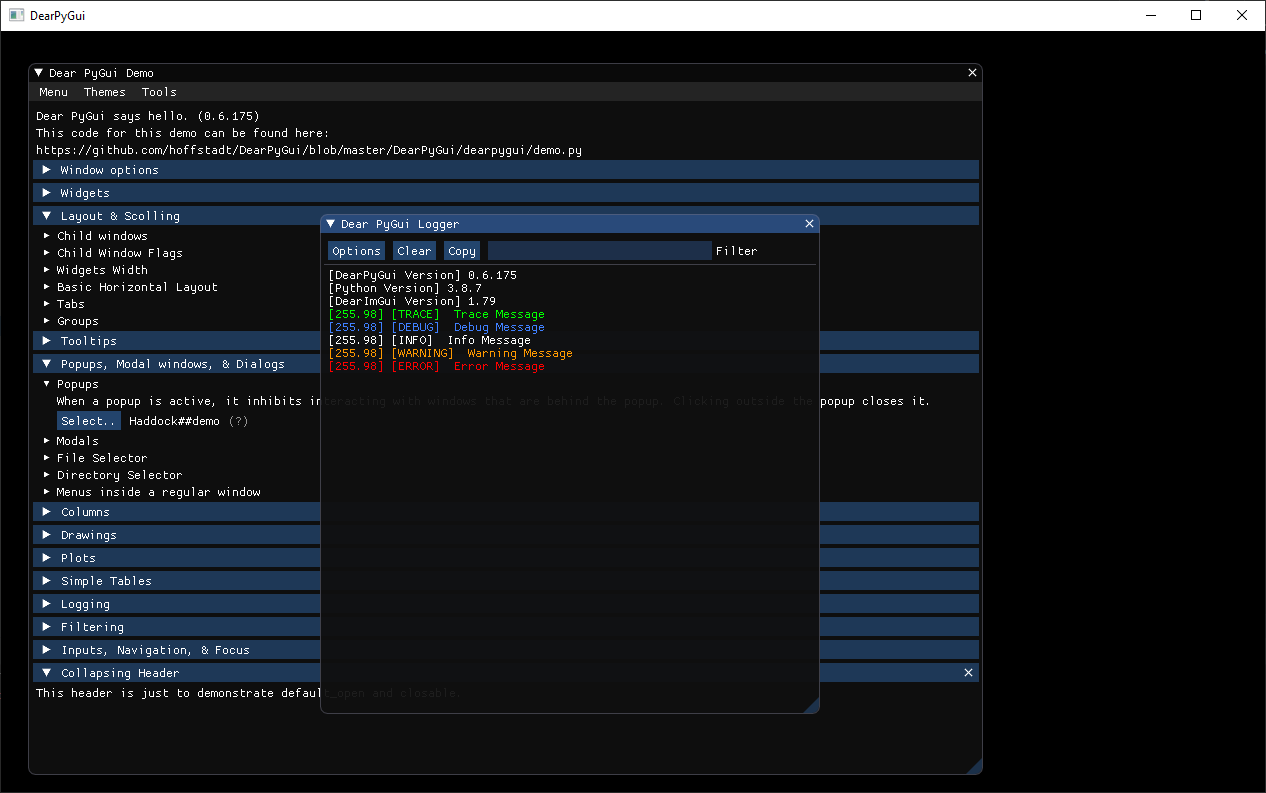Click the [DearPyGui Version] 0.6.175 log line
The image size is (1266, 793).
click(x=423, y=275)
